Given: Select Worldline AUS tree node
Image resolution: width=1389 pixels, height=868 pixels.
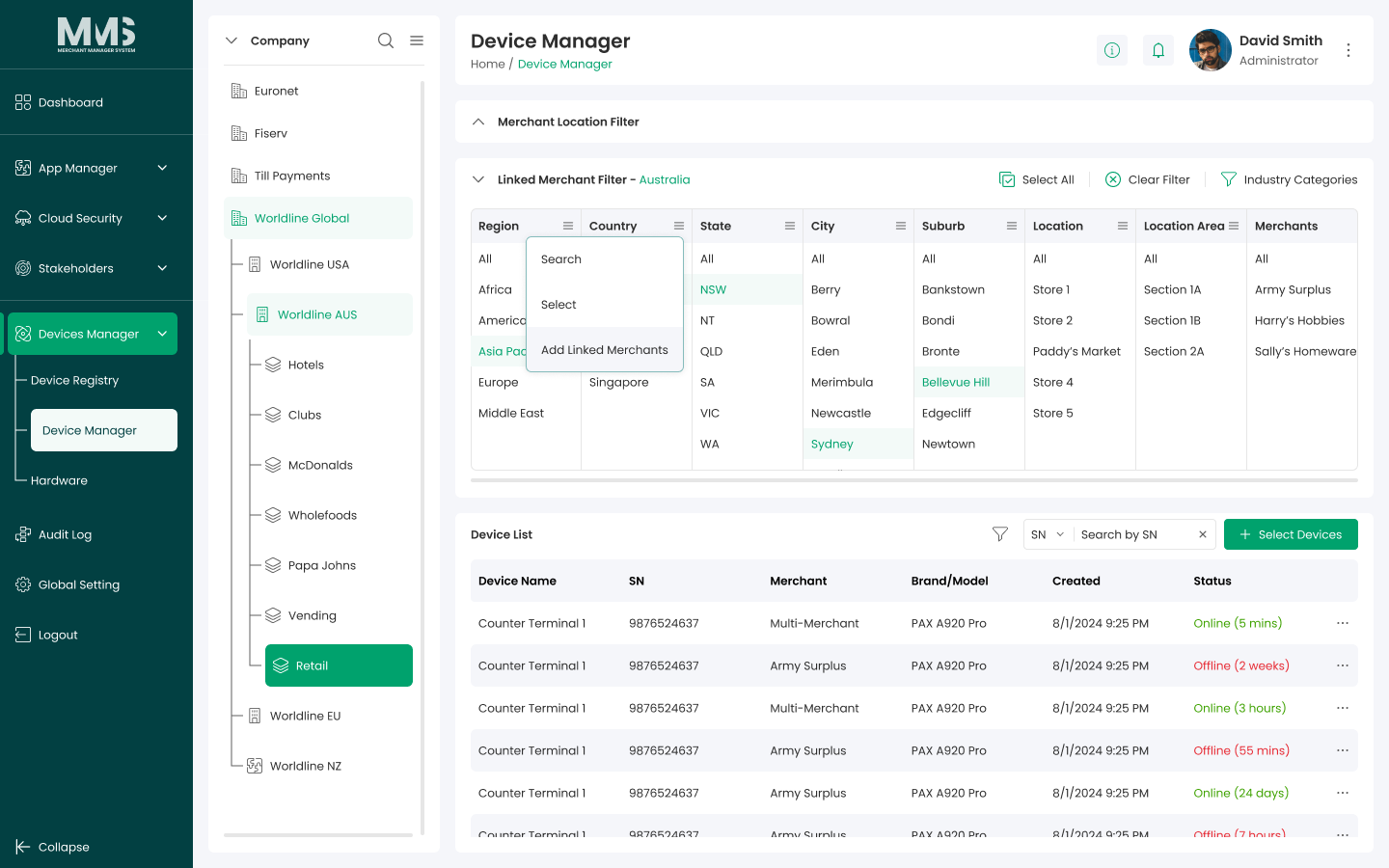Looking at the screenshot, I should point(330,314).
